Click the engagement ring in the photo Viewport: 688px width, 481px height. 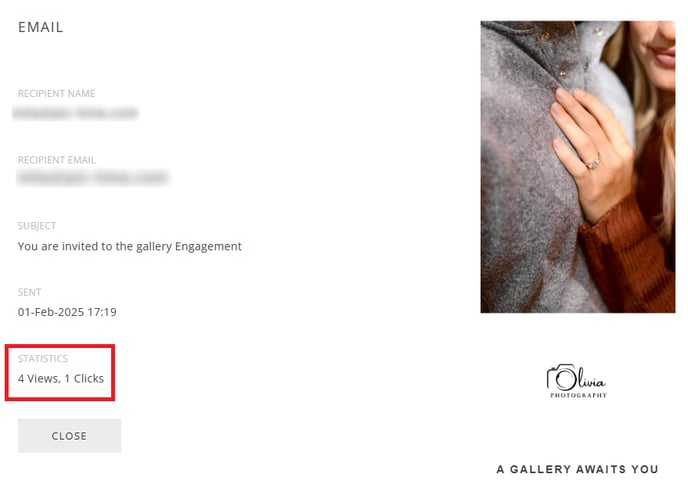593,163
